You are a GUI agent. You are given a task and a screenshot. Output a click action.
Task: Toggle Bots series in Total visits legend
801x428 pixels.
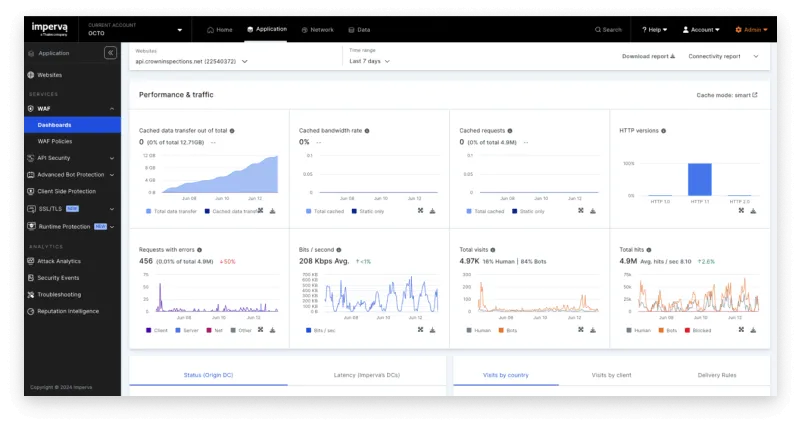[508, 330]
